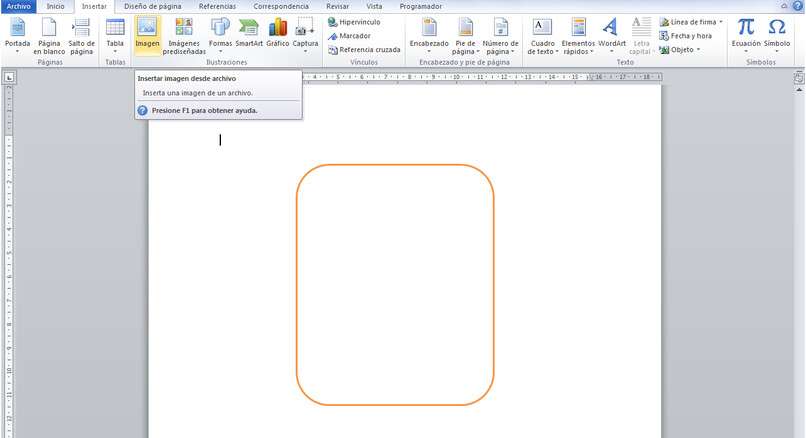The image size is (806, 438).
Task: Switch to the Correspondencia tab
Action: click(x=281, y=7)
